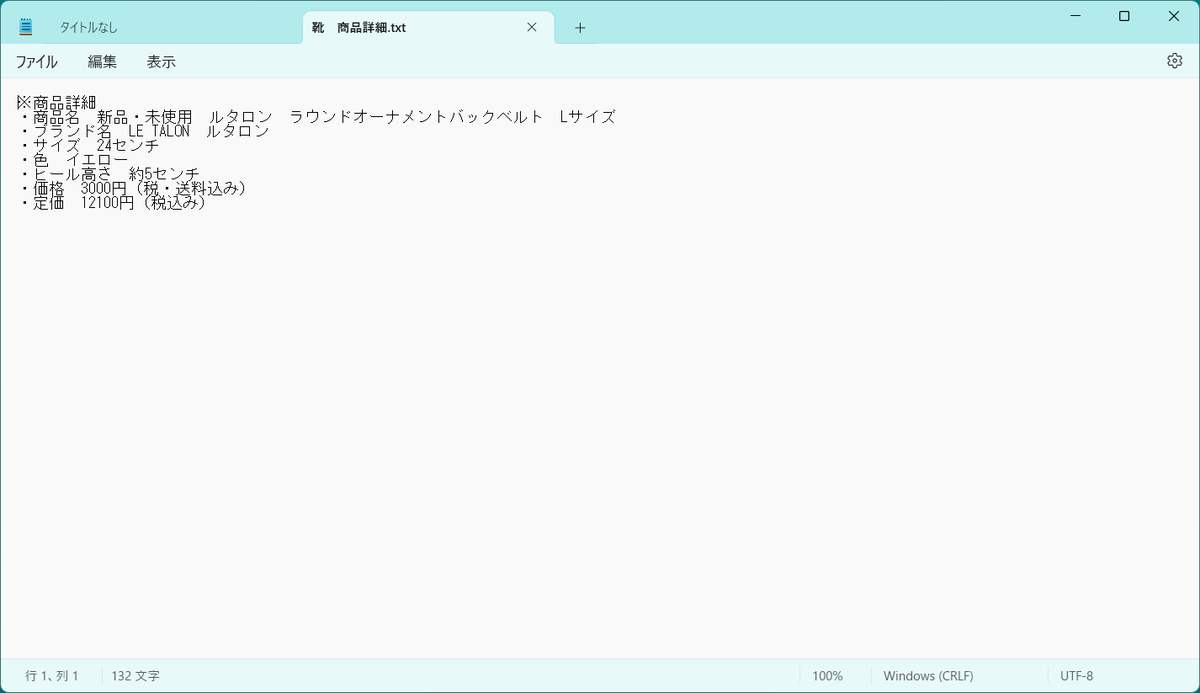Maximize the Notepad window

pyautogui.click(x=1124, y=16)
